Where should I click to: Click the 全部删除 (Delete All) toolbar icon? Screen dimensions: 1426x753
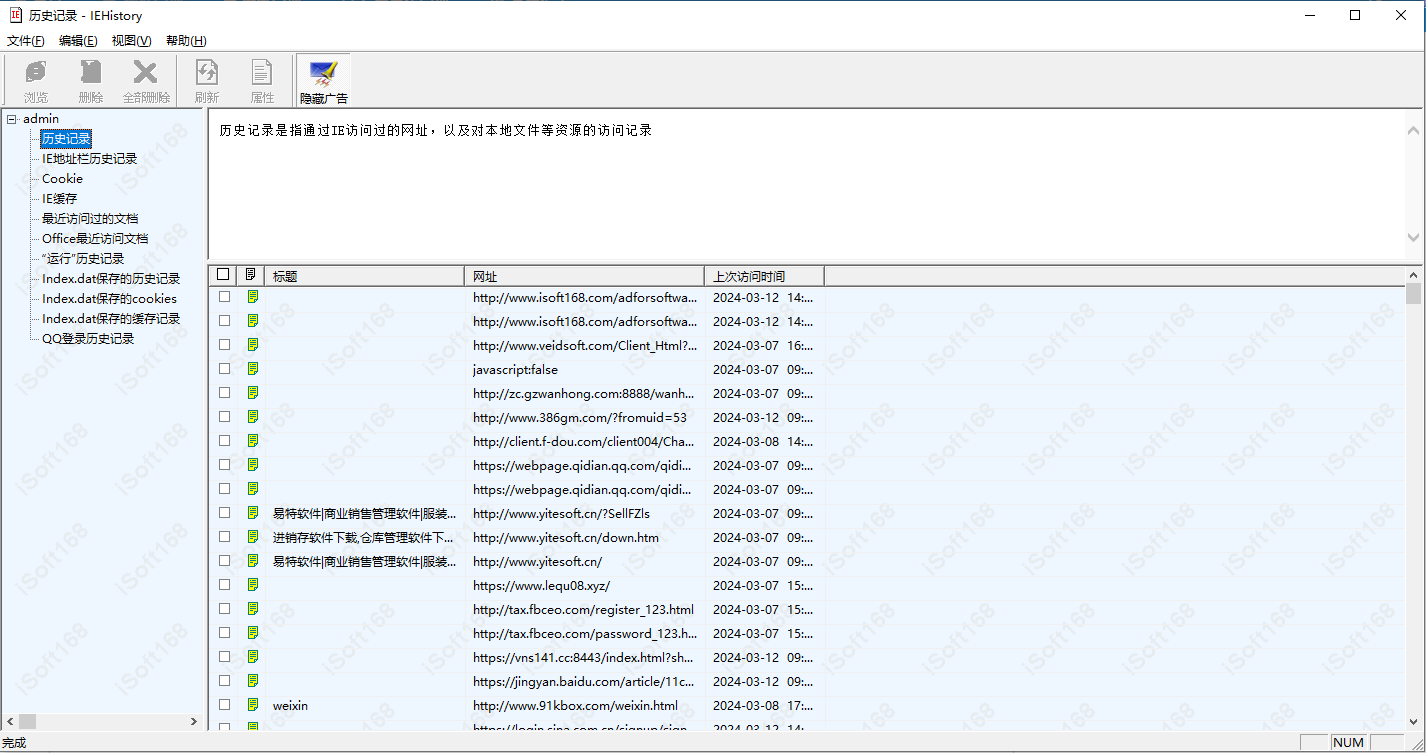(146, 79)
